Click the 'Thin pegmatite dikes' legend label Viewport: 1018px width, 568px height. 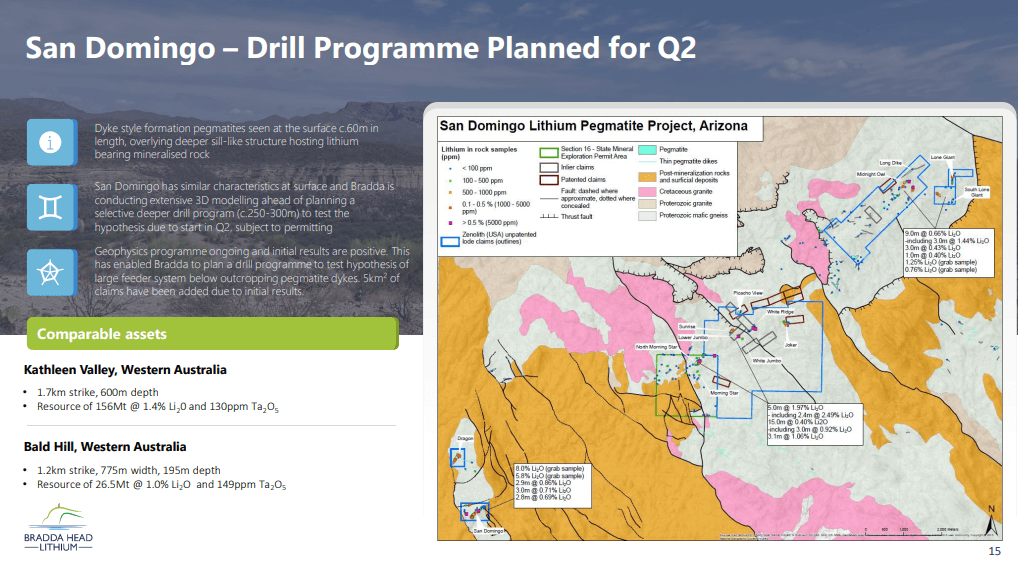click(688, 162)
